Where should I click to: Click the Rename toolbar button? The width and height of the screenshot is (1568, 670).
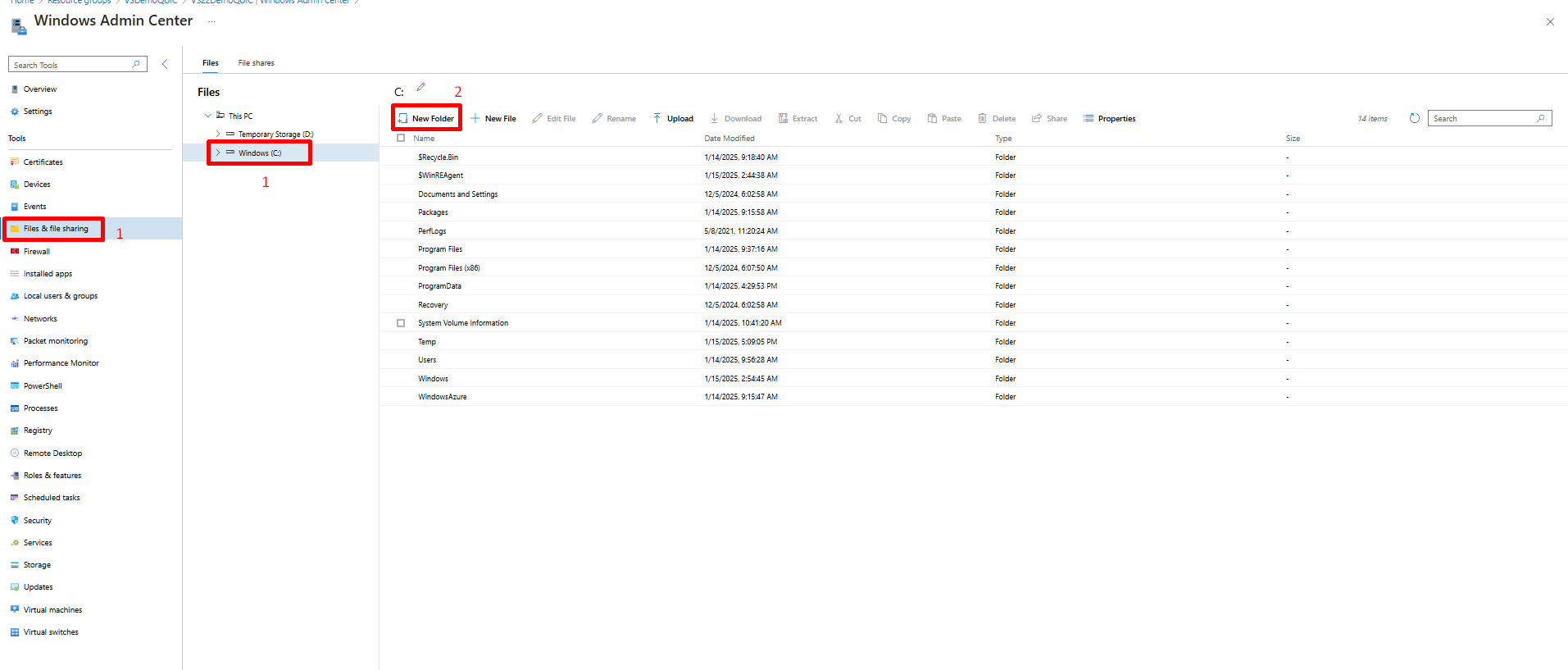(x=614, y=119)
